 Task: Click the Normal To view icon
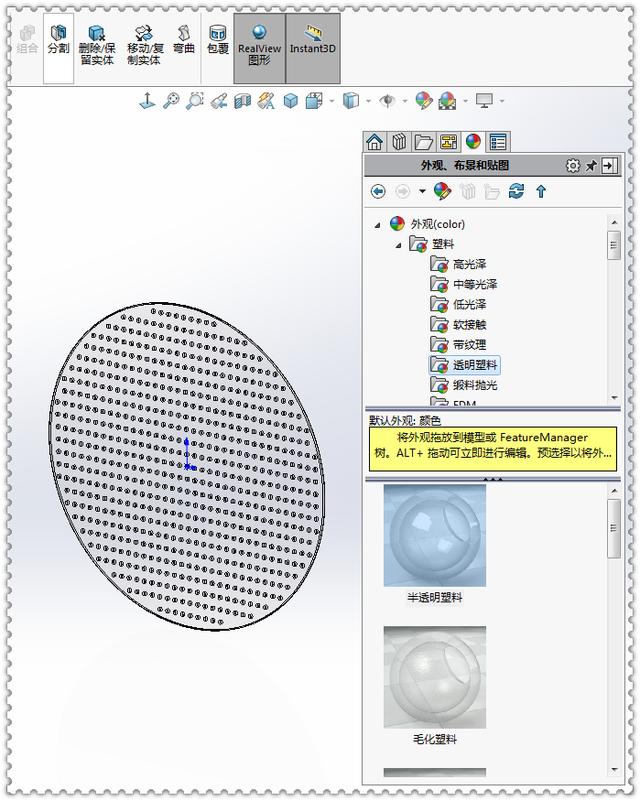(147, 101)
